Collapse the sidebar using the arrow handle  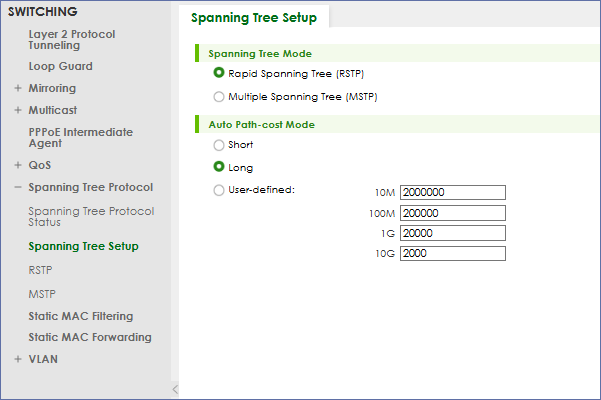[175, 389]
